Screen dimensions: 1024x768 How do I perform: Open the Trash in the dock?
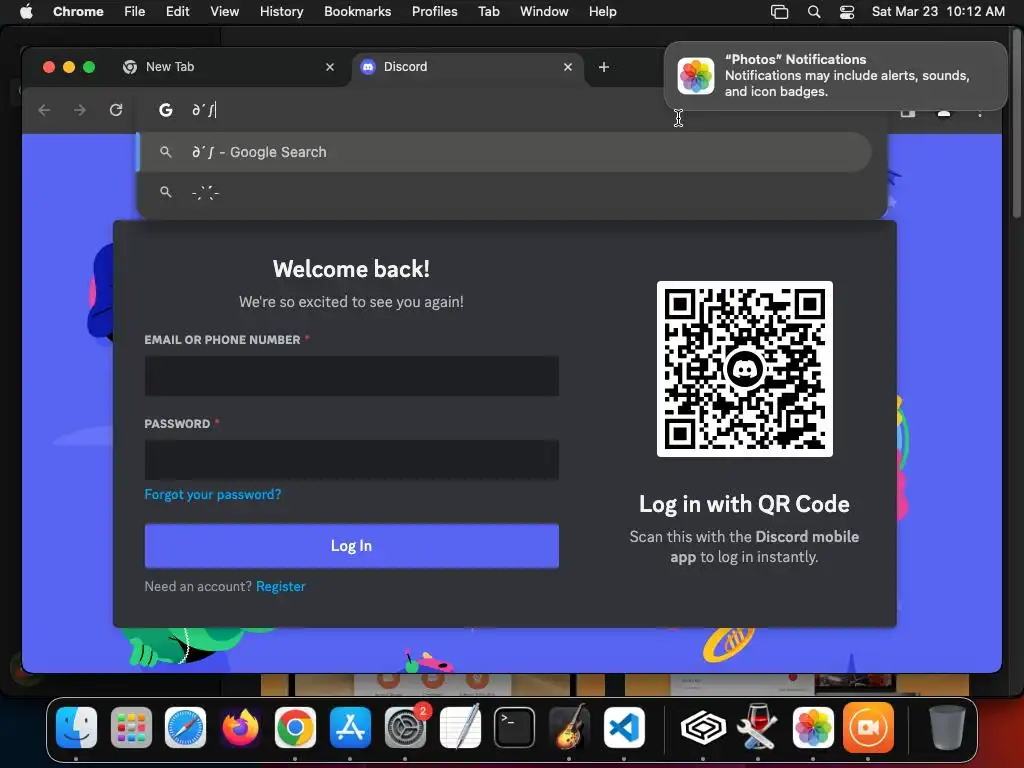(947, 727)
